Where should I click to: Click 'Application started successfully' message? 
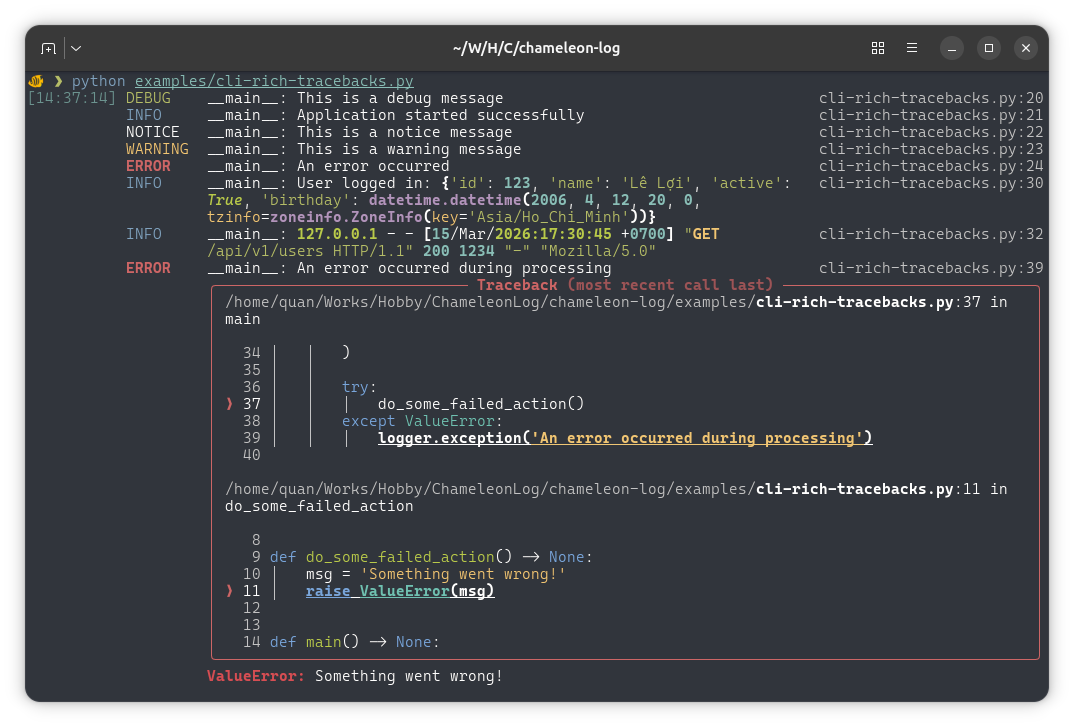[440, 115]
